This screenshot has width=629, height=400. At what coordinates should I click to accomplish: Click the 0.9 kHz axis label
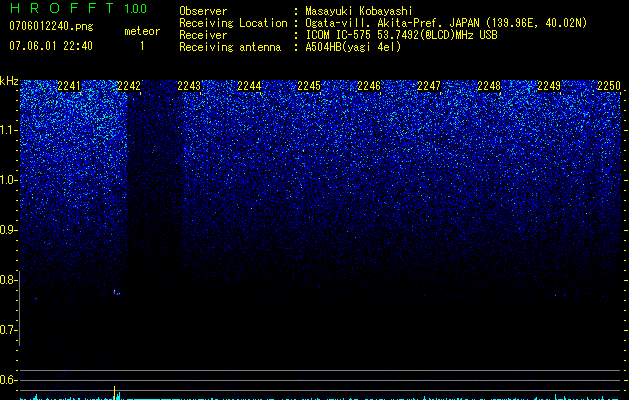coord(9,230)
